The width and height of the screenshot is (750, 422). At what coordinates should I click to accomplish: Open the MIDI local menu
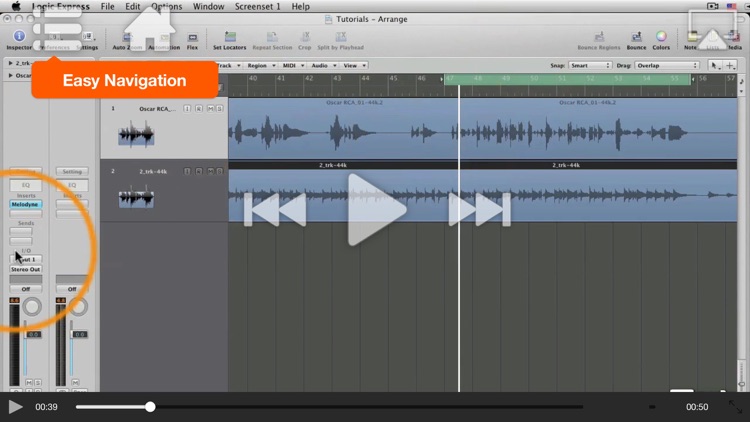293,66
